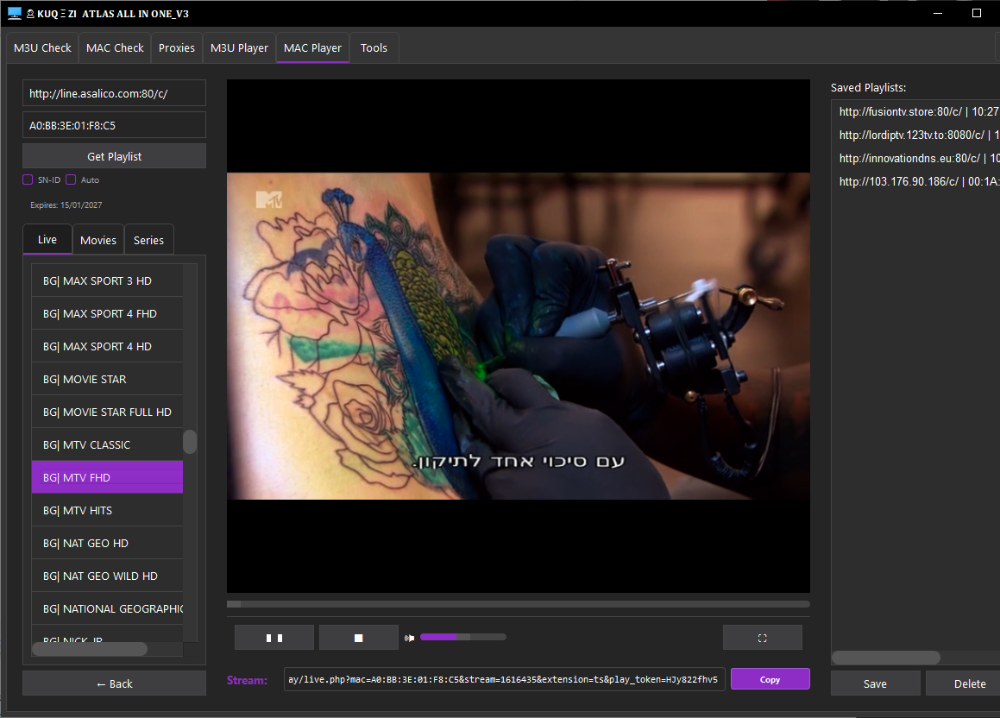
Task: Select channel BG| MTV FHD
Action: pos(107,478)
